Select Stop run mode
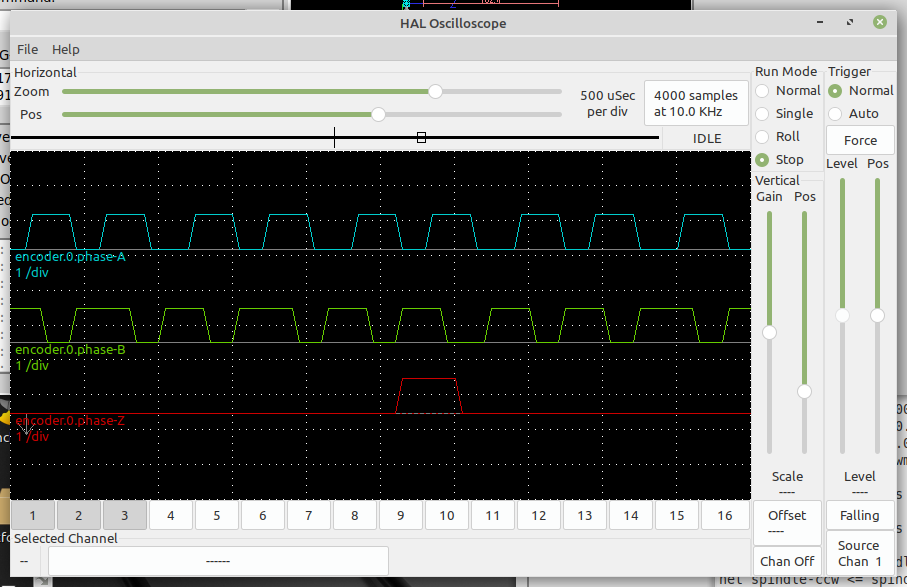907x587 pixels. click(763, 160)
